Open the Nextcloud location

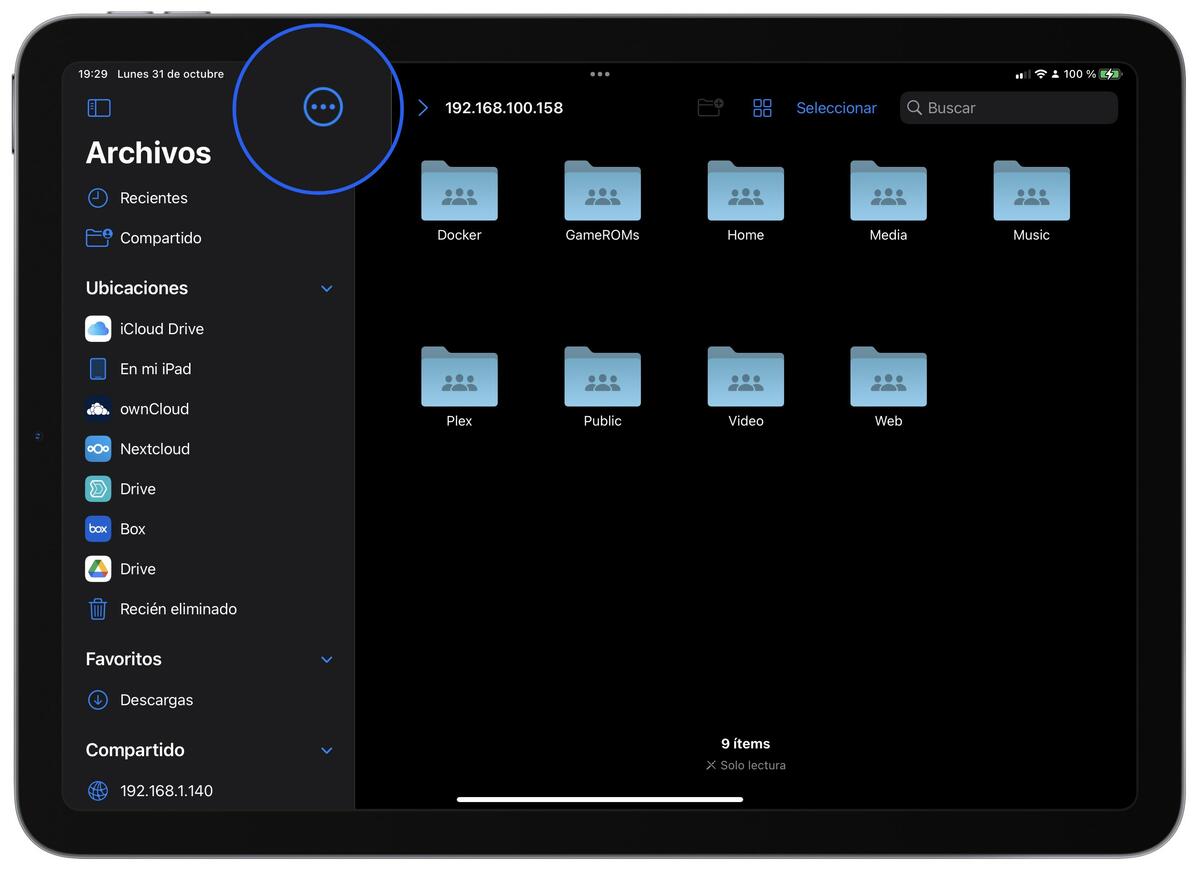pos(208,449)
